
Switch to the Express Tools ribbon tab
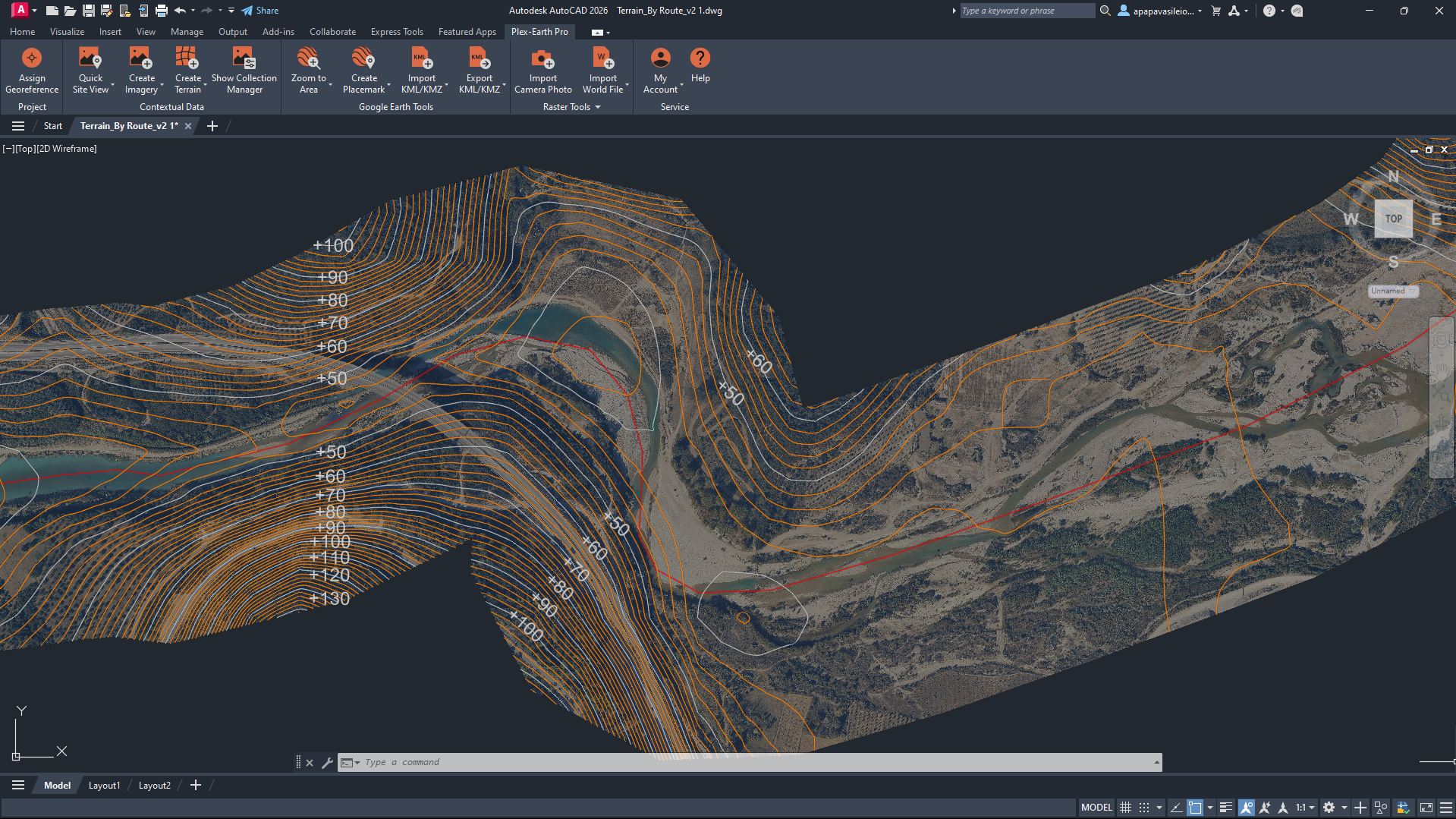pos(397,32)
